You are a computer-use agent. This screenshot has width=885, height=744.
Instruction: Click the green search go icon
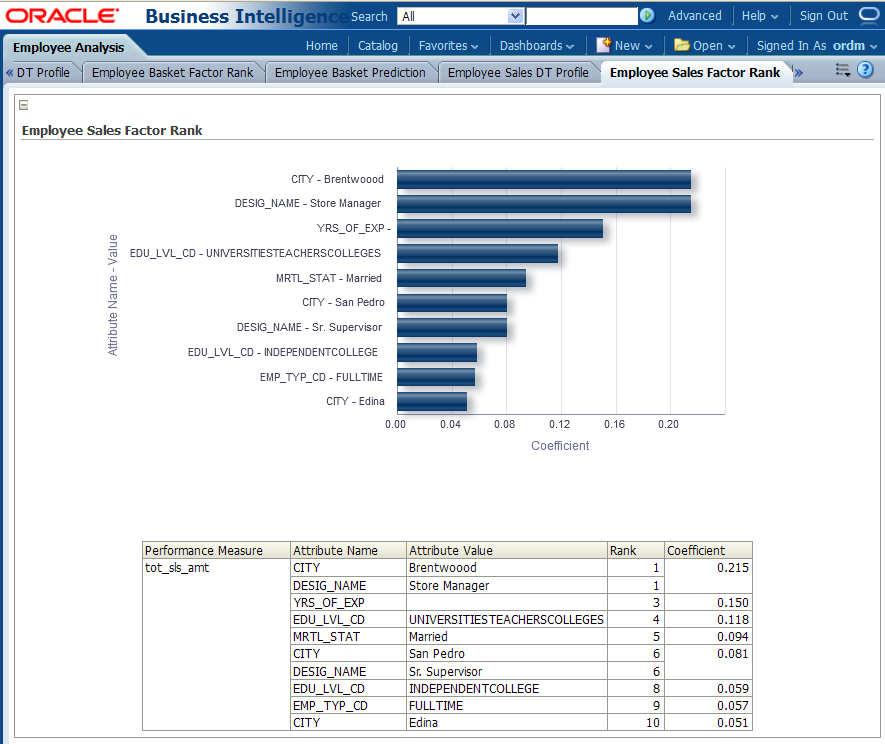647,16
